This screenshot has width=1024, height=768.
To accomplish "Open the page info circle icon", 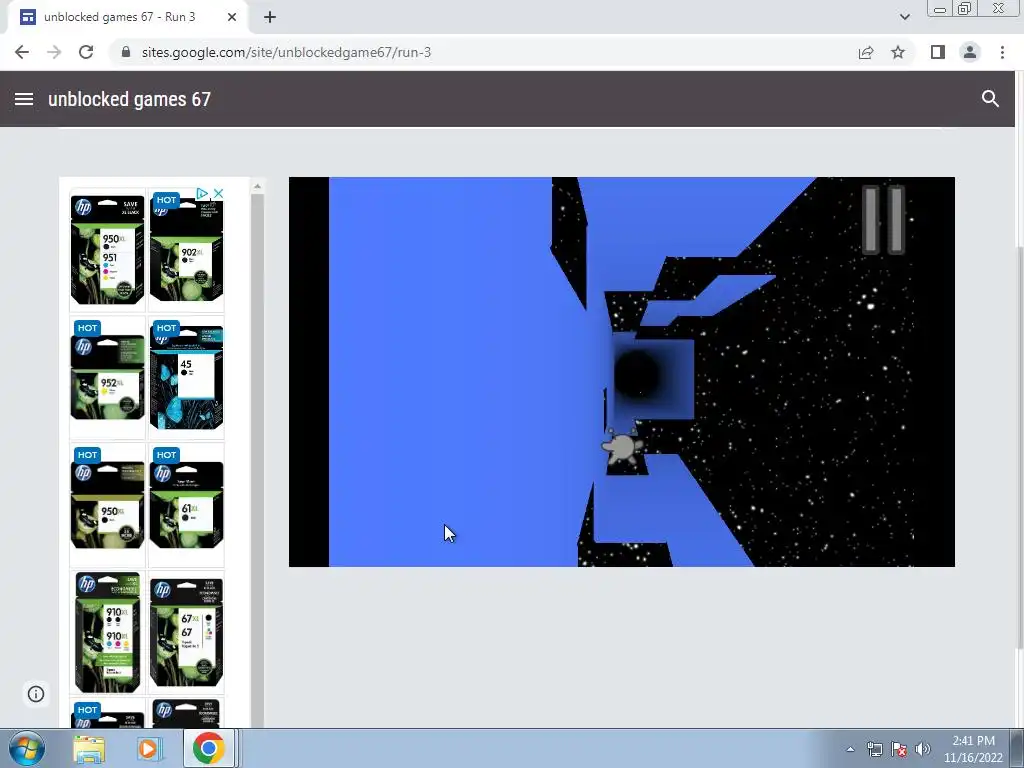I will pos(36,694).
